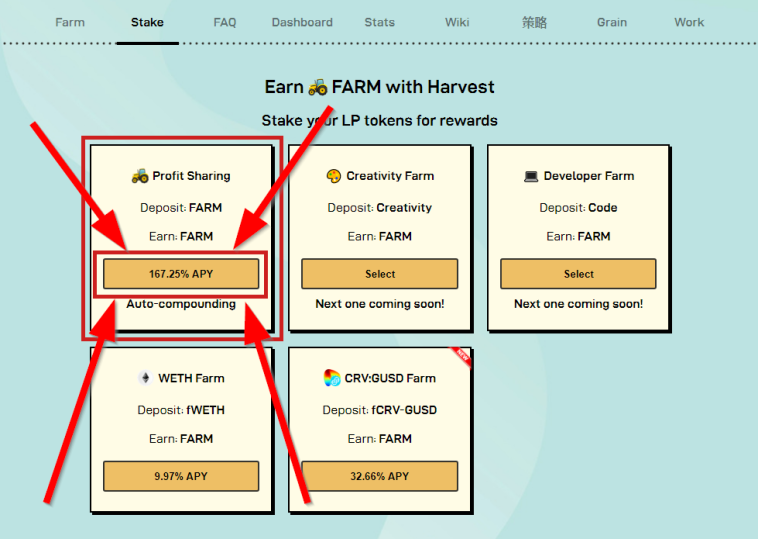The image size is (758, 539).
Task: Switch to the FAQ tab
Action: tap(225, 22)
